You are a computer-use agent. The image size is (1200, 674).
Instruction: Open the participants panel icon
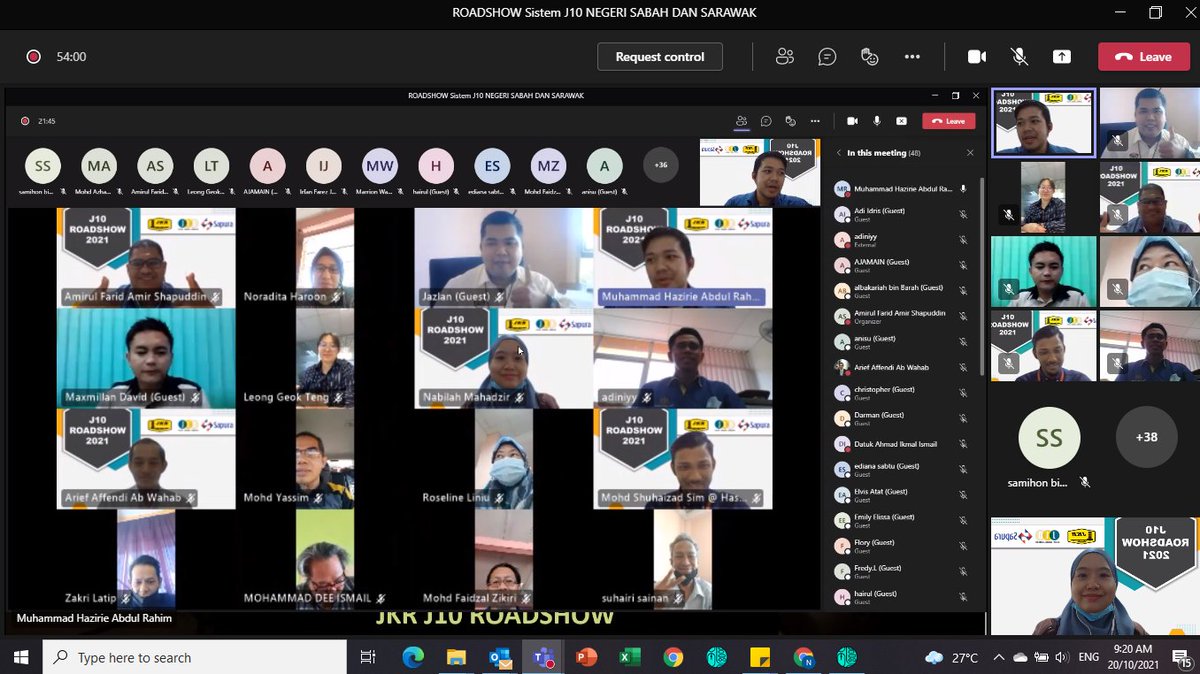tap(785, 56)
